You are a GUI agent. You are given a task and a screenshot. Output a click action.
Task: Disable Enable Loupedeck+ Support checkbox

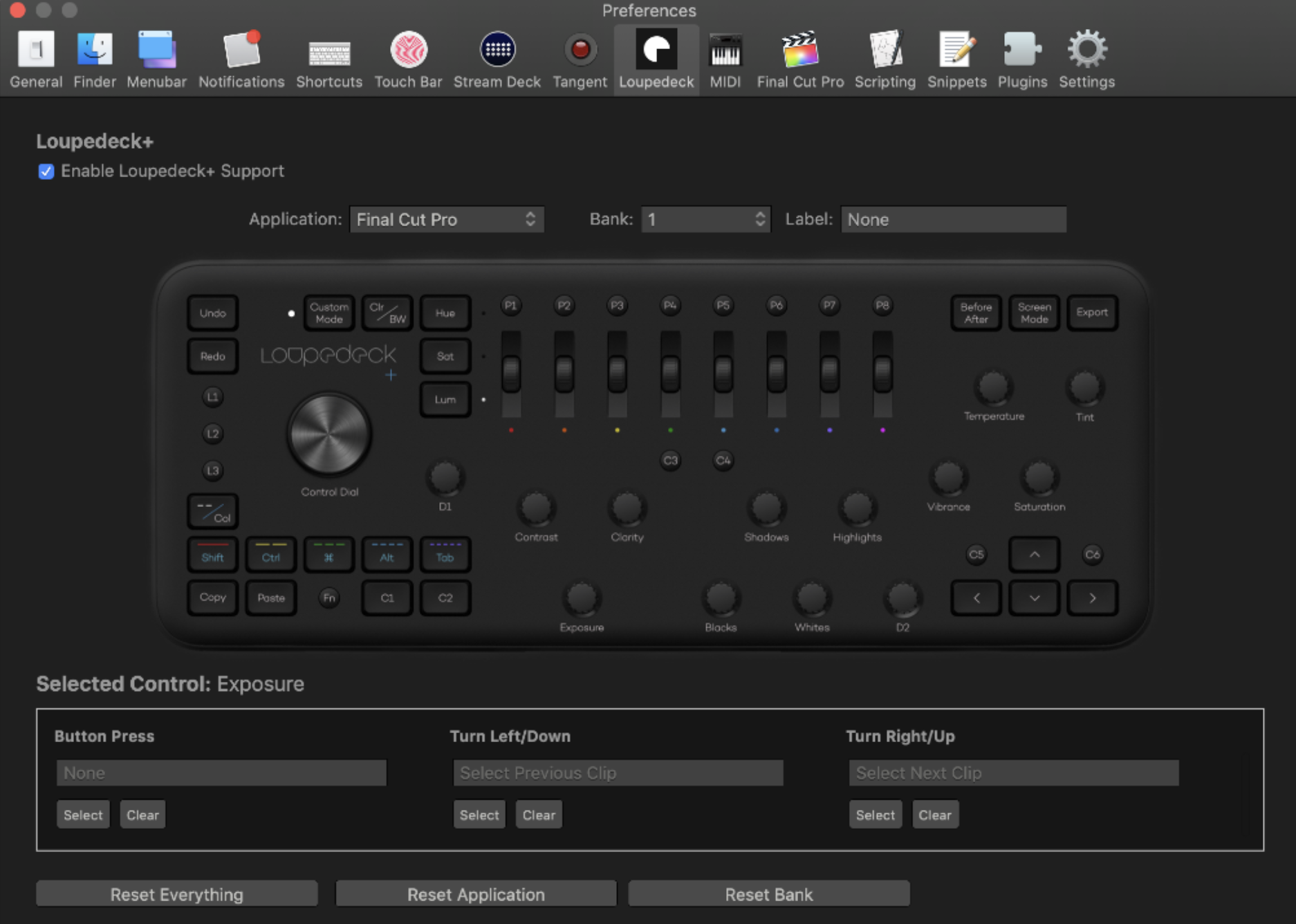pyautogui.click(x=46, y=172)
